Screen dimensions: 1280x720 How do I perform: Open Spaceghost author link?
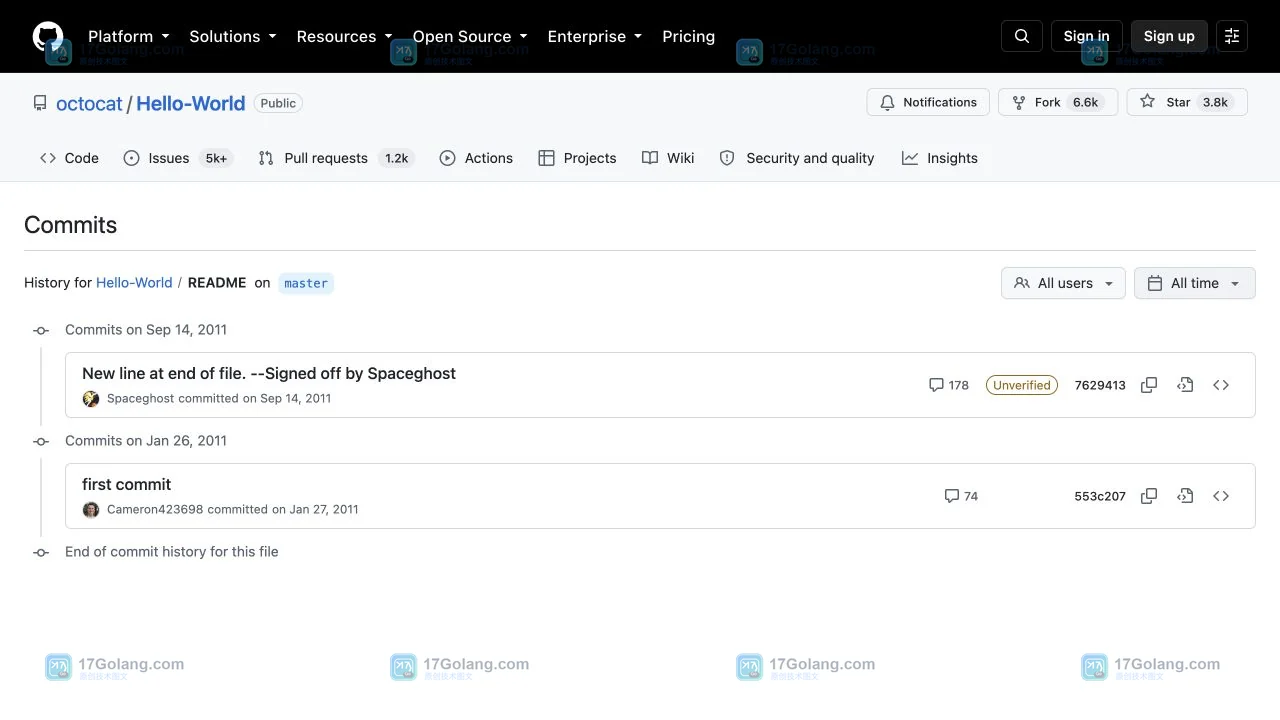(140, 398)
